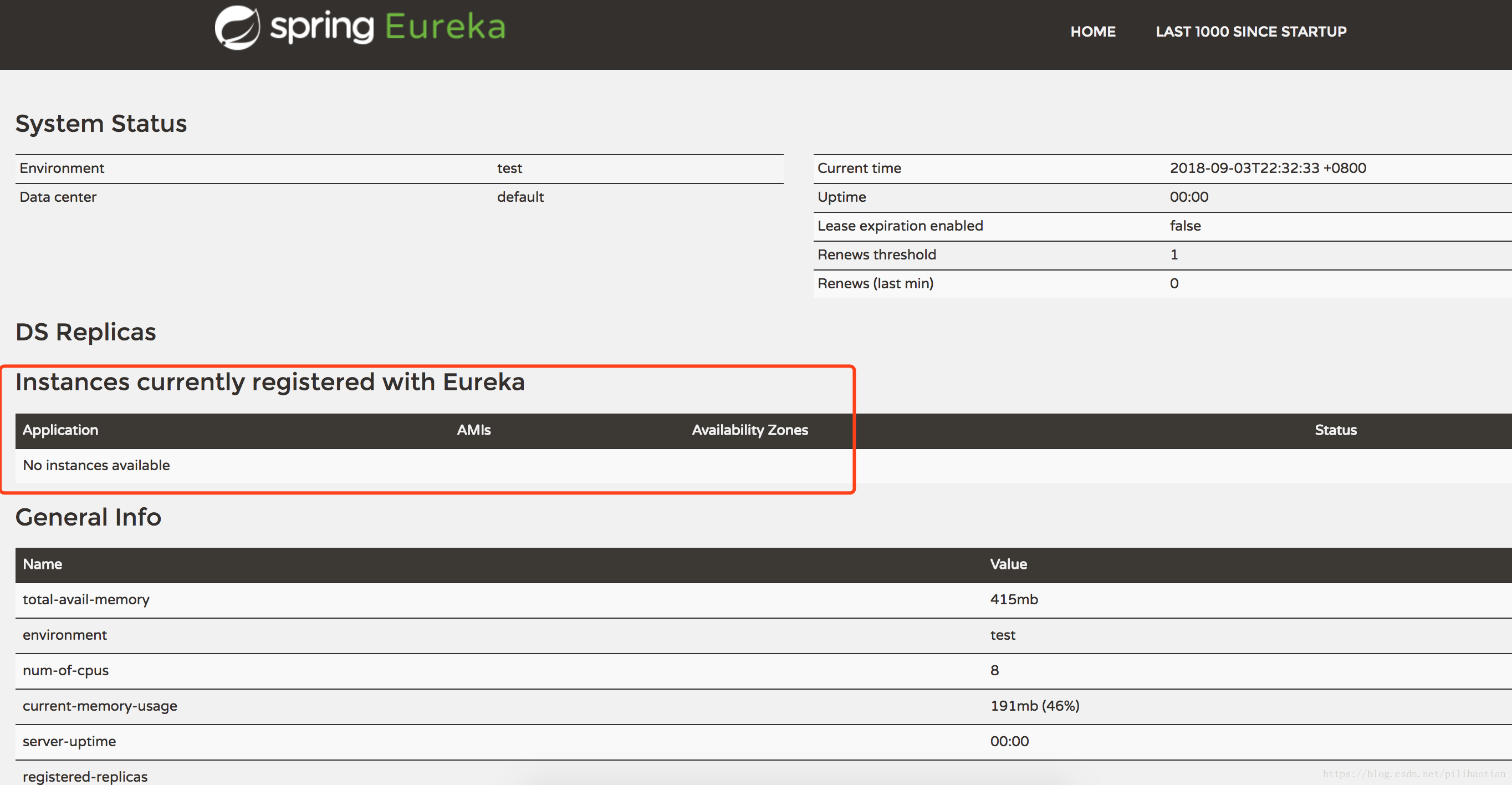Select the Current time label
This screenshot has height=785, width=1512.
(x=859, y=169)
